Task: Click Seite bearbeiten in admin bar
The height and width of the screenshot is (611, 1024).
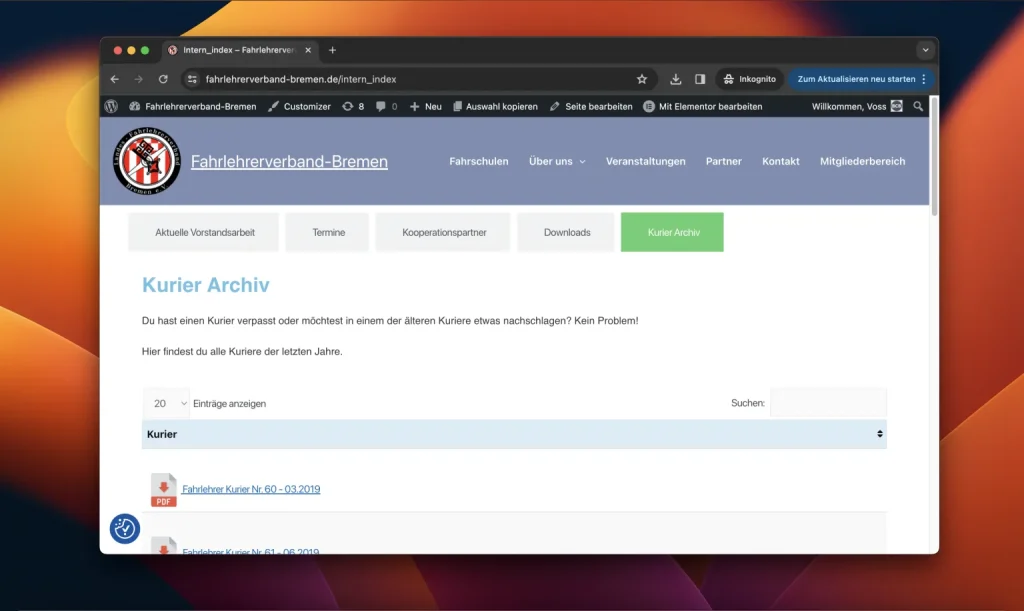Action: (592, 106)
